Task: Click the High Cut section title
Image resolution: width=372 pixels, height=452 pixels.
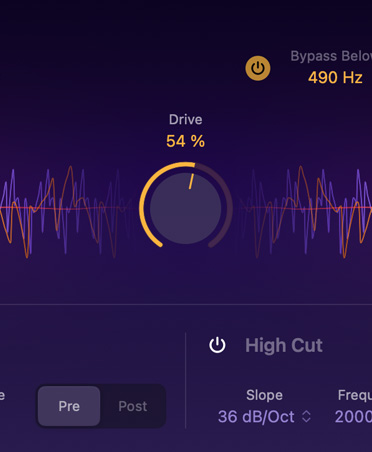Action: (284, 345)
